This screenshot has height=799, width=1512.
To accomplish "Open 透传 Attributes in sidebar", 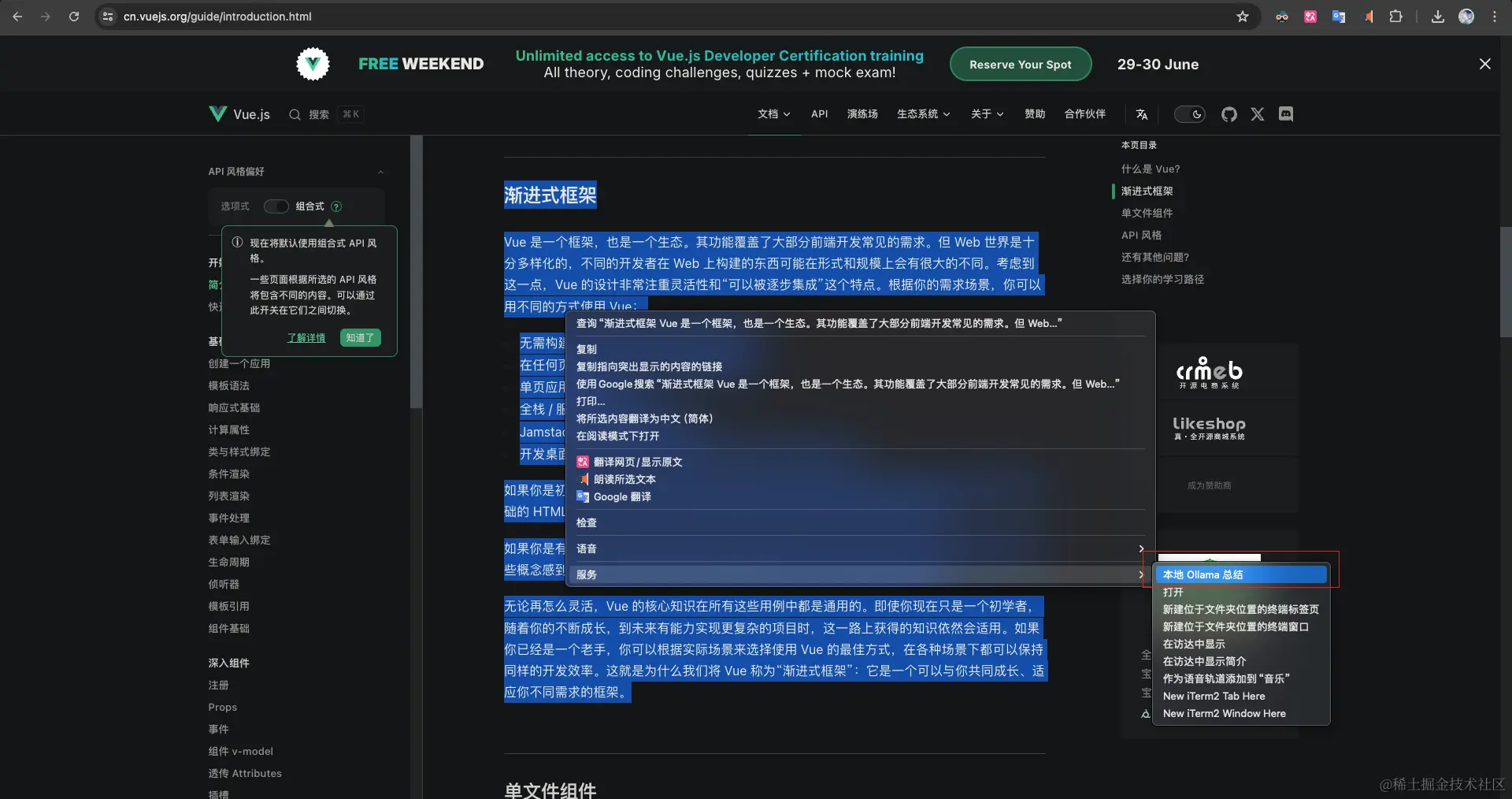I will (245, 774).
